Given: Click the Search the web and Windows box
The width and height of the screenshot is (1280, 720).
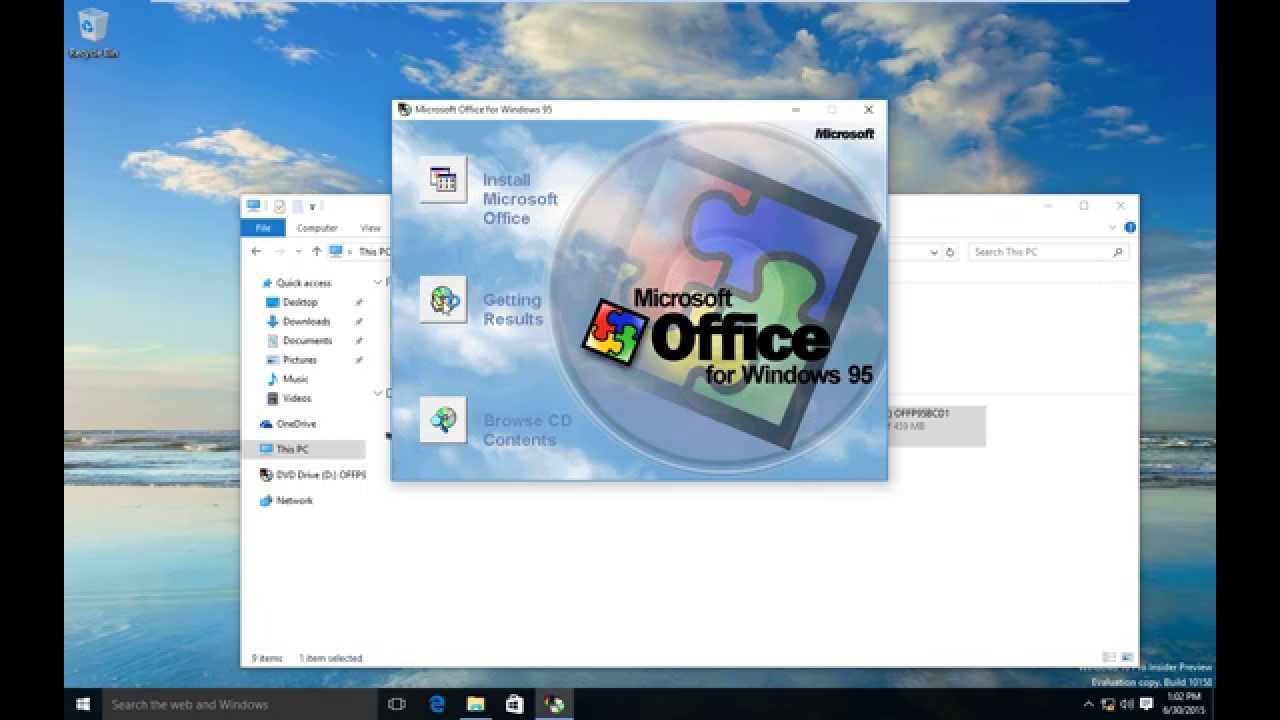Looking at the screenshot, I should coord(239,704).
